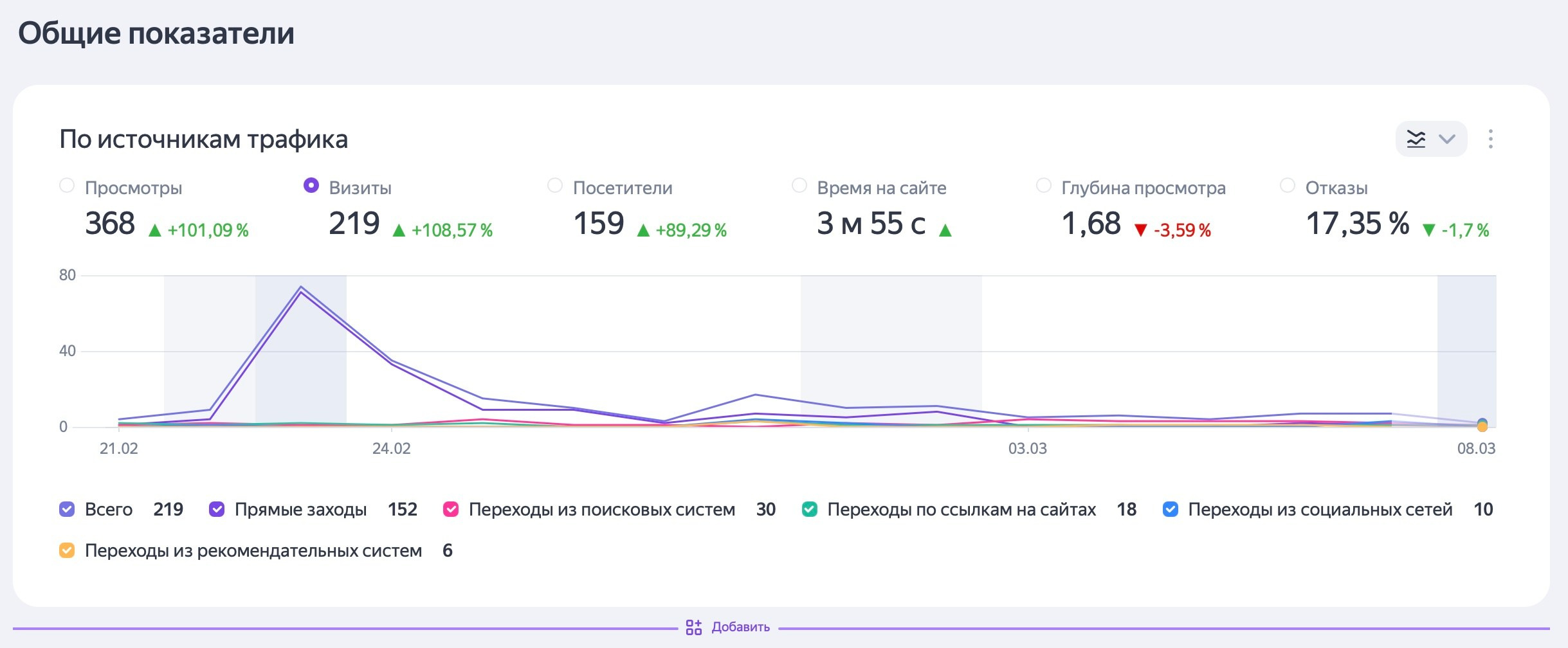Screen dimensions: 1568x648
Task: Choose the Глубина просмотра metric
Action: (x=1043, y=186)
